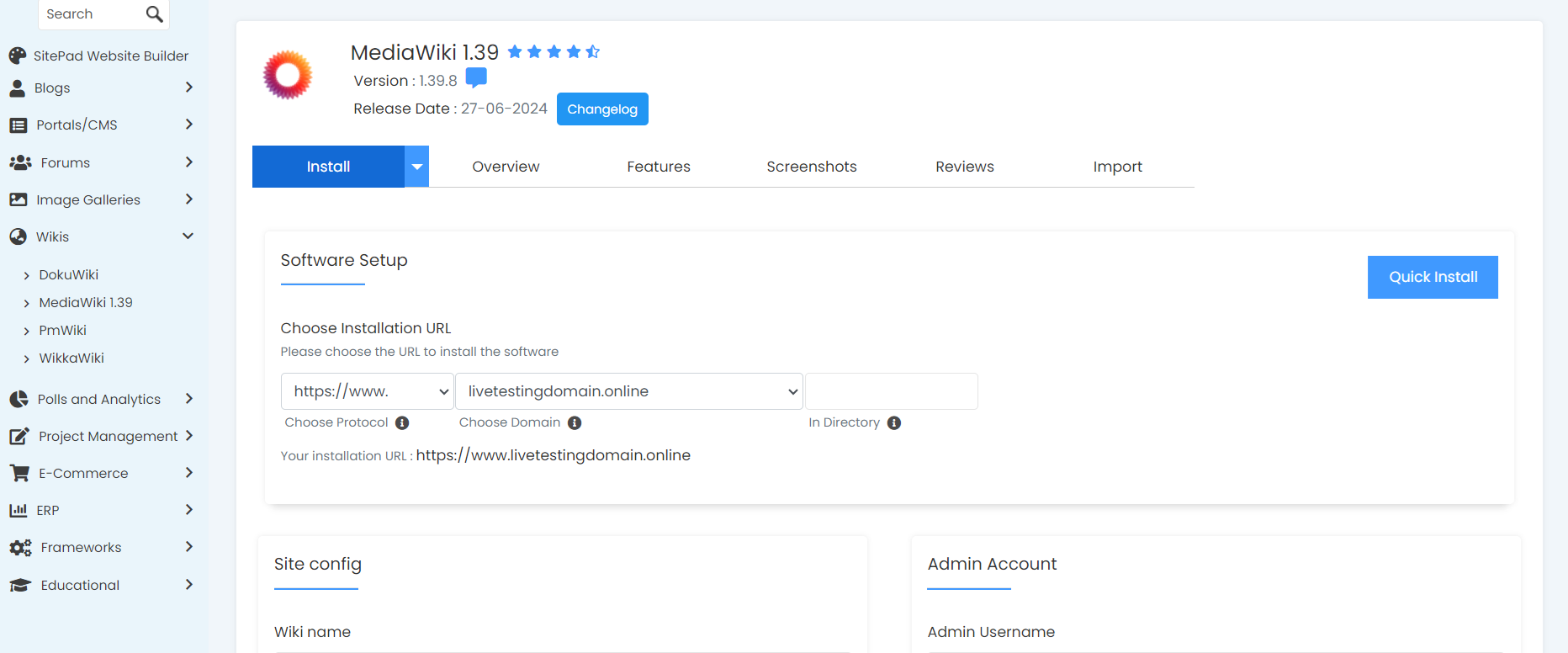Open SitePad Website Builder link
This screenshot has width=1568, height=653.
coord(111,56)
